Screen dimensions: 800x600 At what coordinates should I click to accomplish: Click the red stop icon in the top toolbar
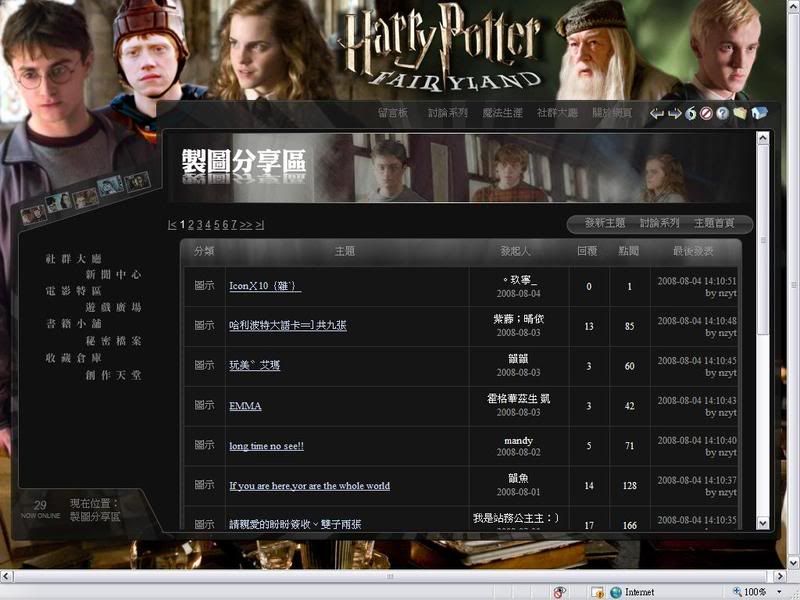[706, 113]
